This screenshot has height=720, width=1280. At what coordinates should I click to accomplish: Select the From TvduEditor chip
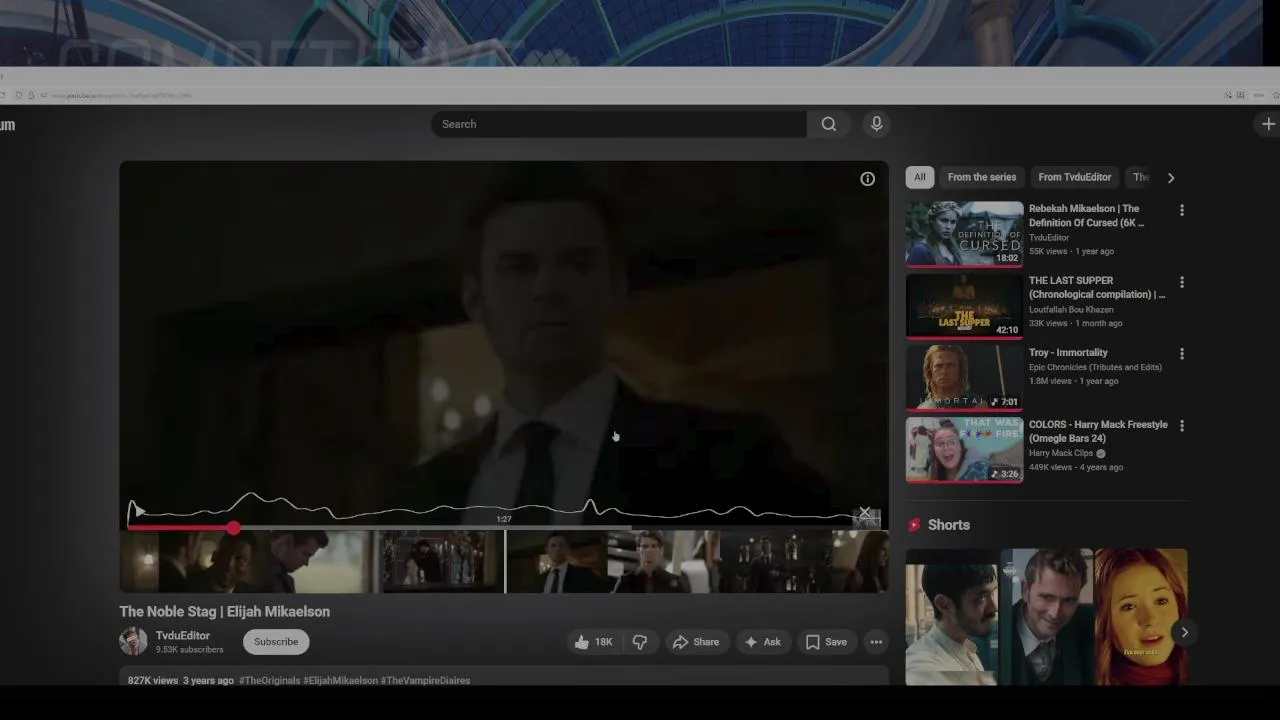(x=1075, y=177)
